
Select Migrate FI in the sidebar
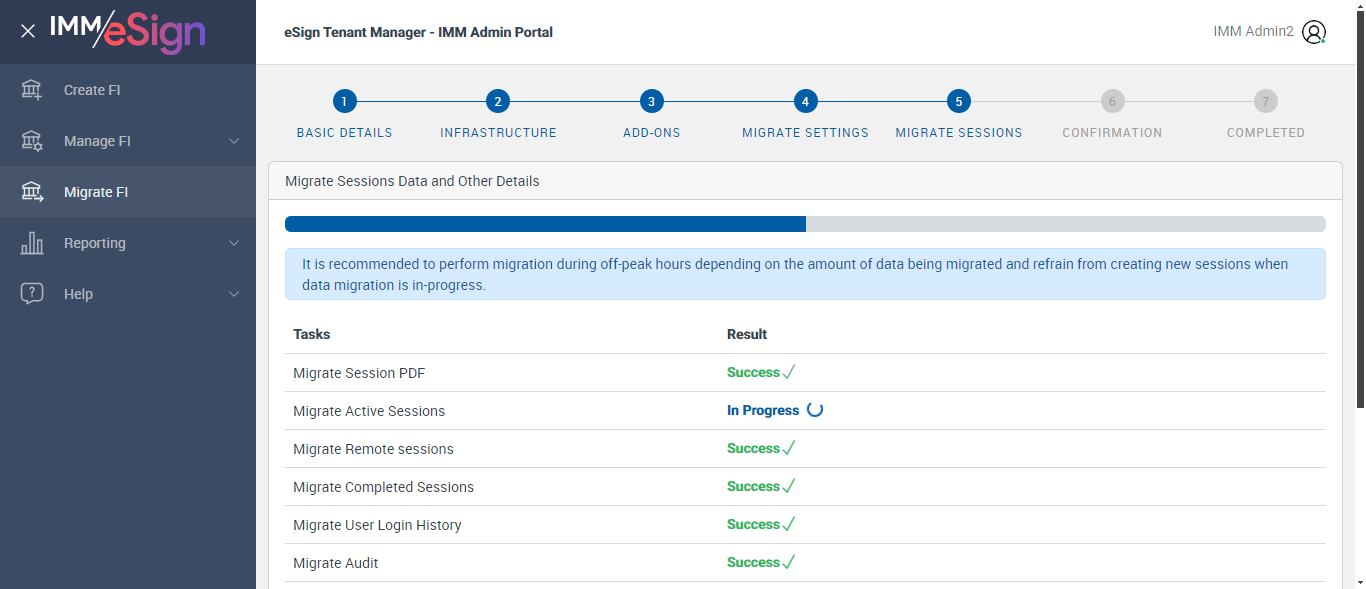point(128,192)
